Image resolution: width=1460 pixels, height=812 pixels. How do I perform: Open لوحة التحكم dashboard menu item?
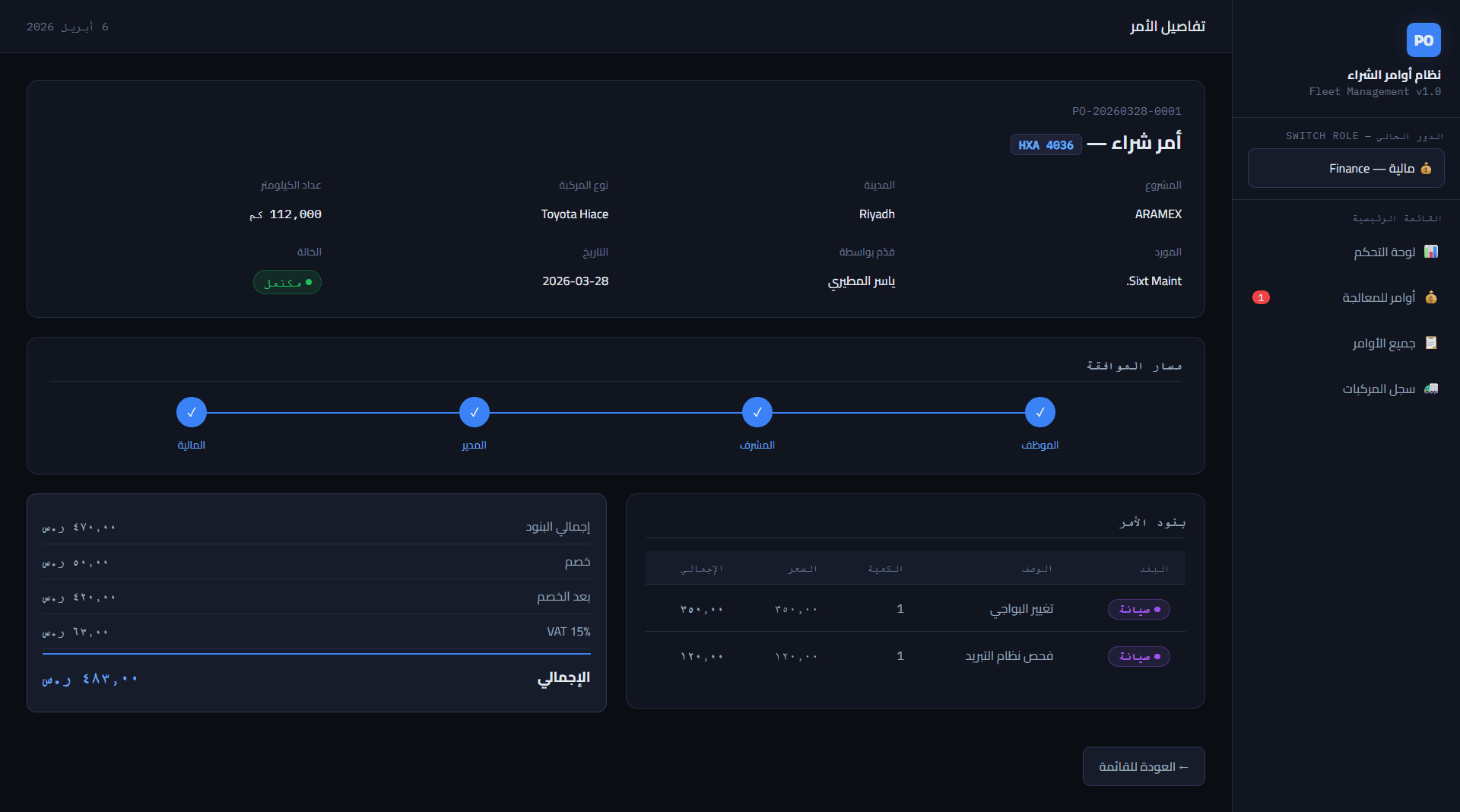(x=1384, y=252)
